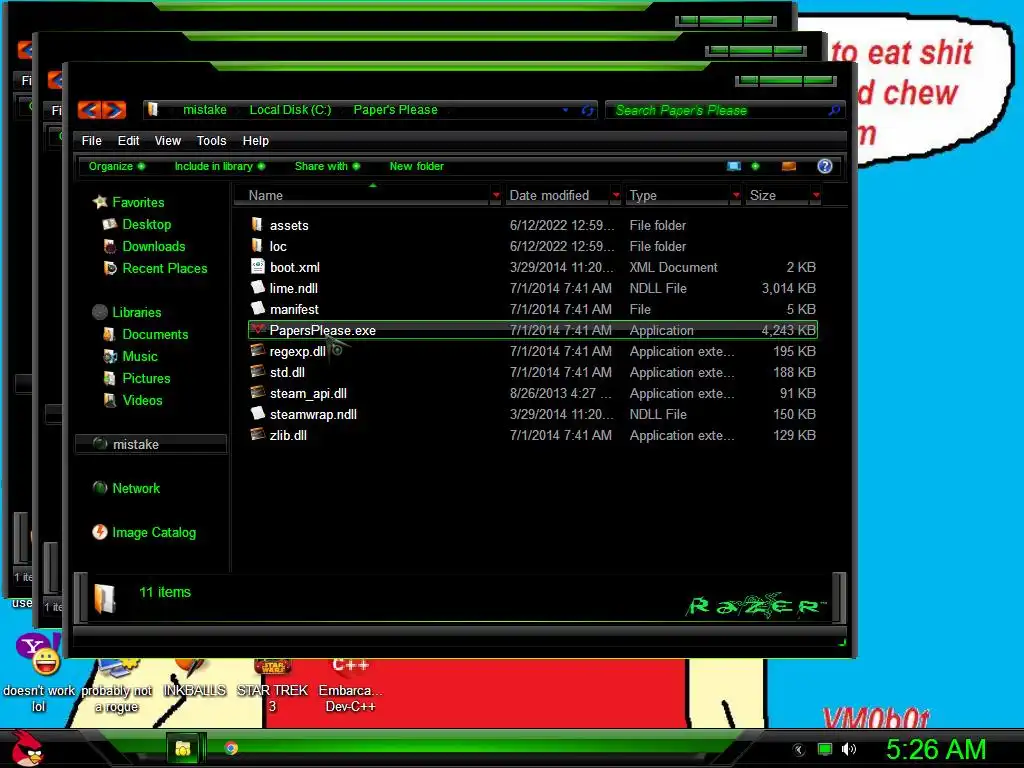Image resolution: width=1024 pixels, height=768 pixels.
Task: Select Libraries in the navigation pane
Action: (136, 312)
